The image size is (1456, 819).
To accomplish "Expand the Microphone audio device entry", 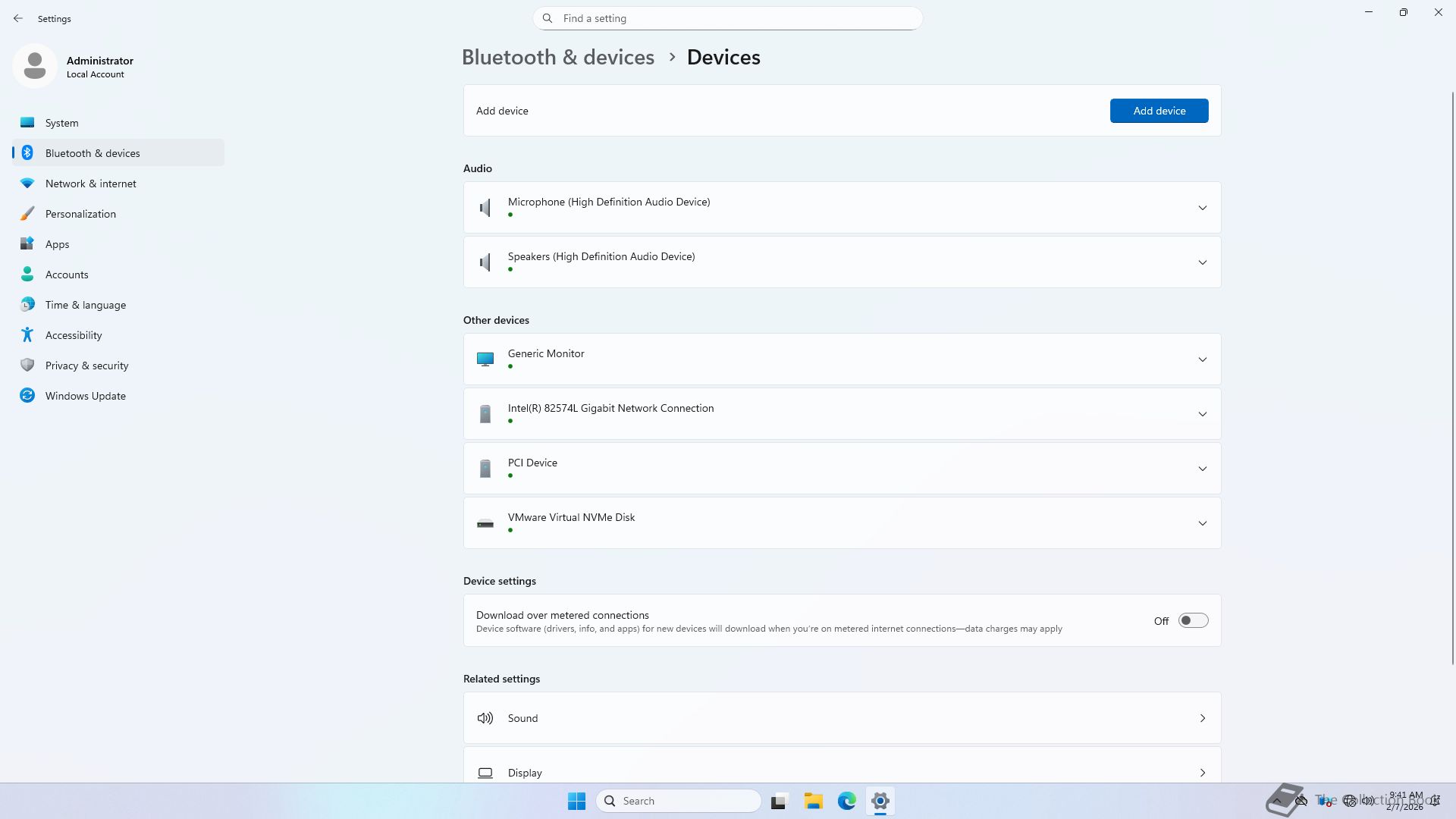I will pyautogui.click(x=1202, y=208).
